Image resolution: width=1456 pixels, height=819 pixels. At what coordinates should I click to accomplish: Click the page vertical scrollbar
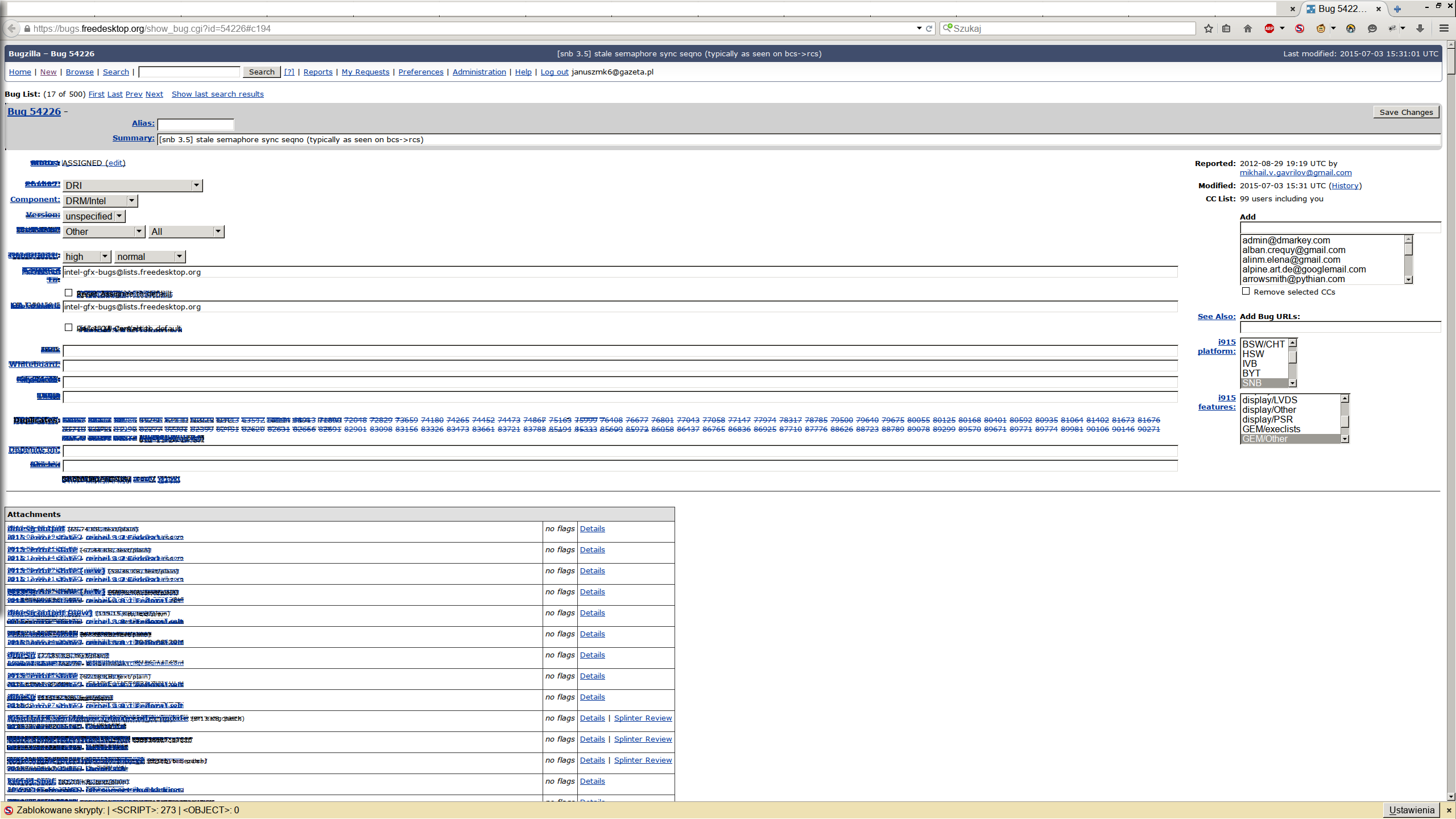[x=1451, y=398]
